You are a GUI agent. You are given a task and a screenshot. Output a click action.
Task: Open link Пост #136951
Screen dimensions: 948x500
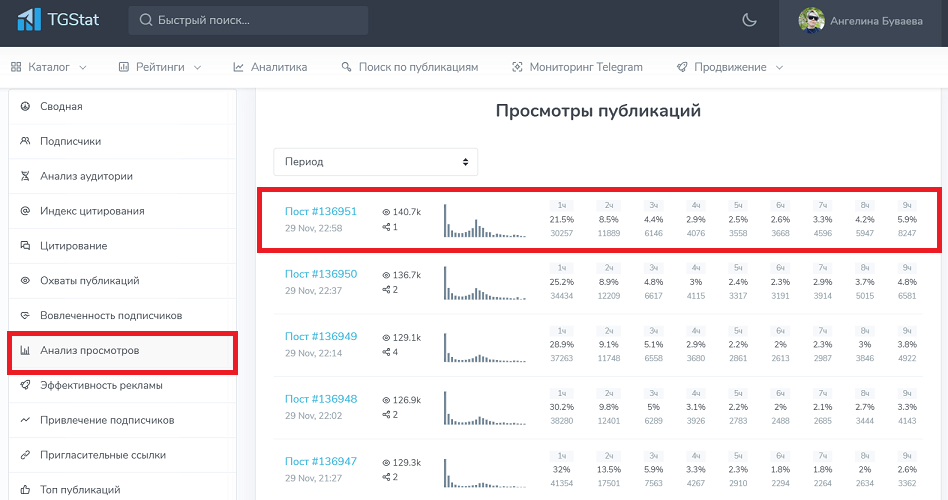pyautogui.click(x=320, y=211)
